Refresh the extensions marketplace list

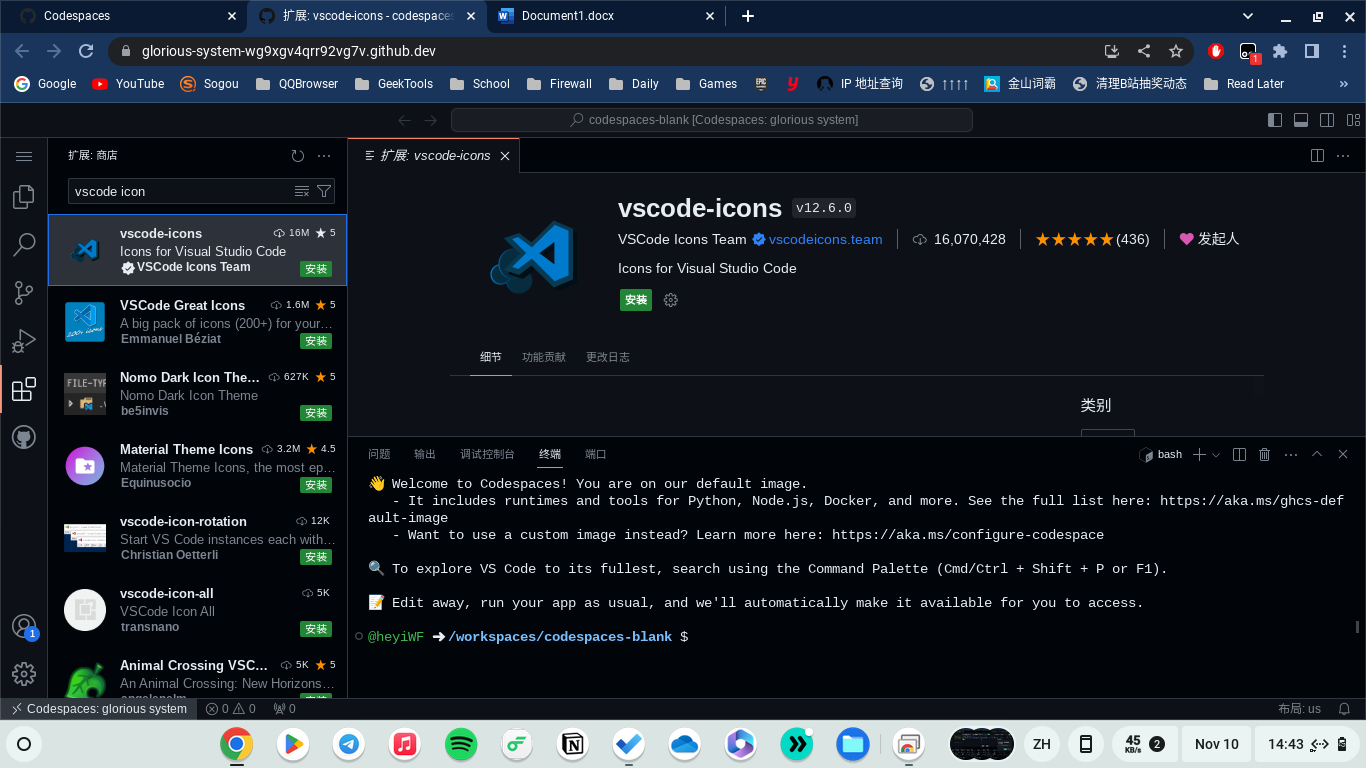[x=297, y=156]
